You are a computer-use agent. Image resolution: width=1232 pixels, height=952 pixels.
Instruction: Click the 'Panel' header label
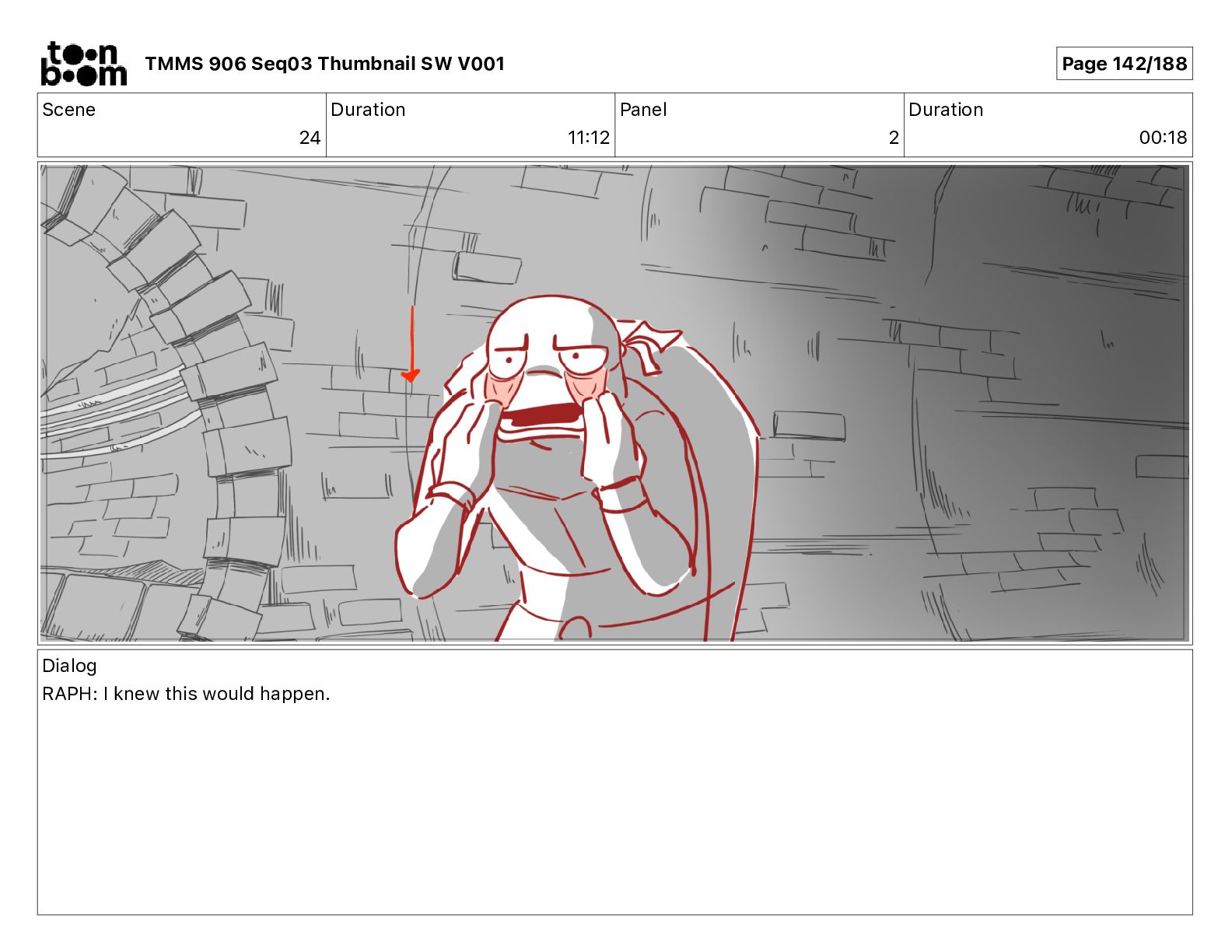[643, 110]
